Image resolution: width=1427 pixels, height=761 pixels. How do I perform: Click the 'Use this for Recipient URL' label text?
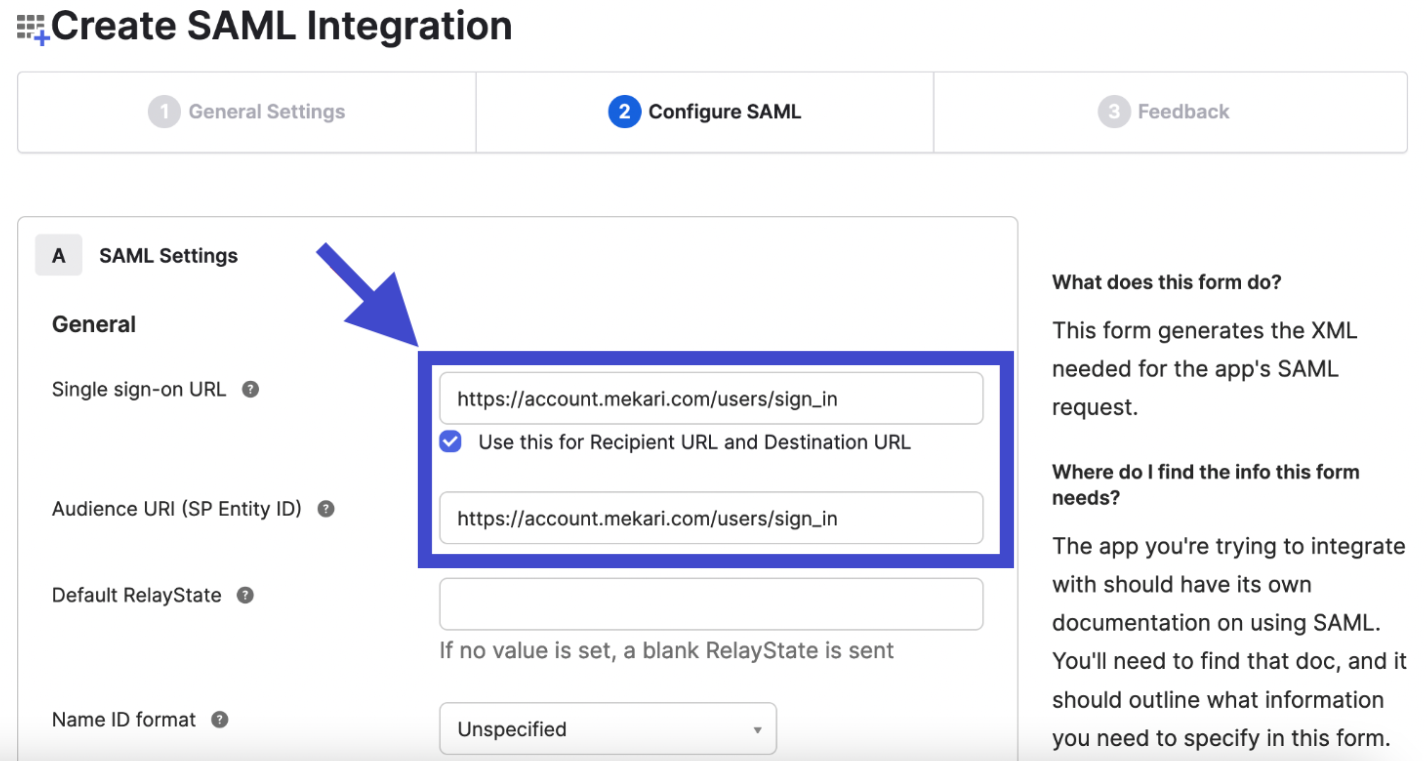point(694,442)
